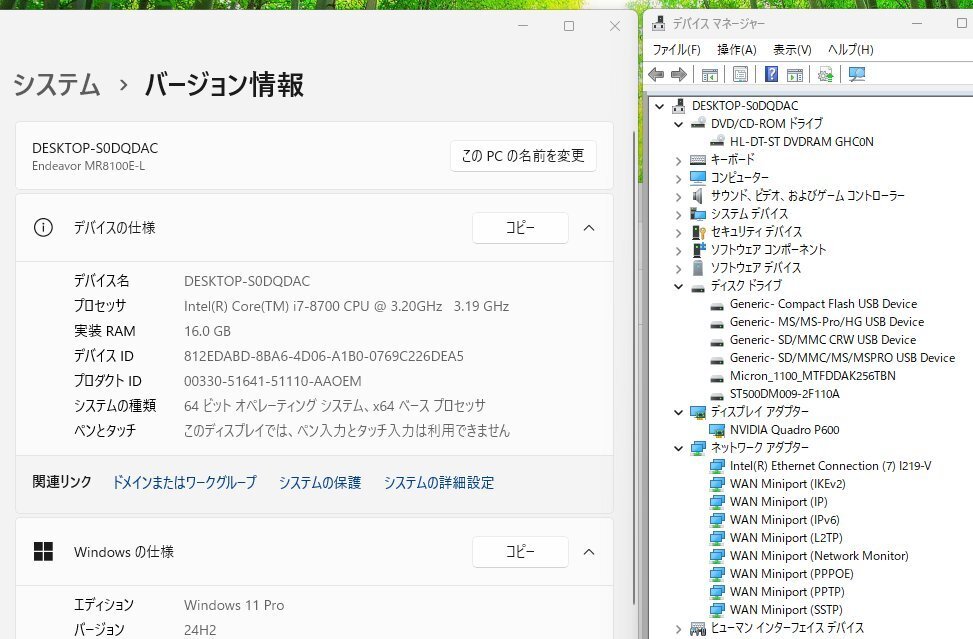Select the Micron_1100_MTFDDAK256TBN disk
Viewport: 973px width, 639px height.
[812, 376]
